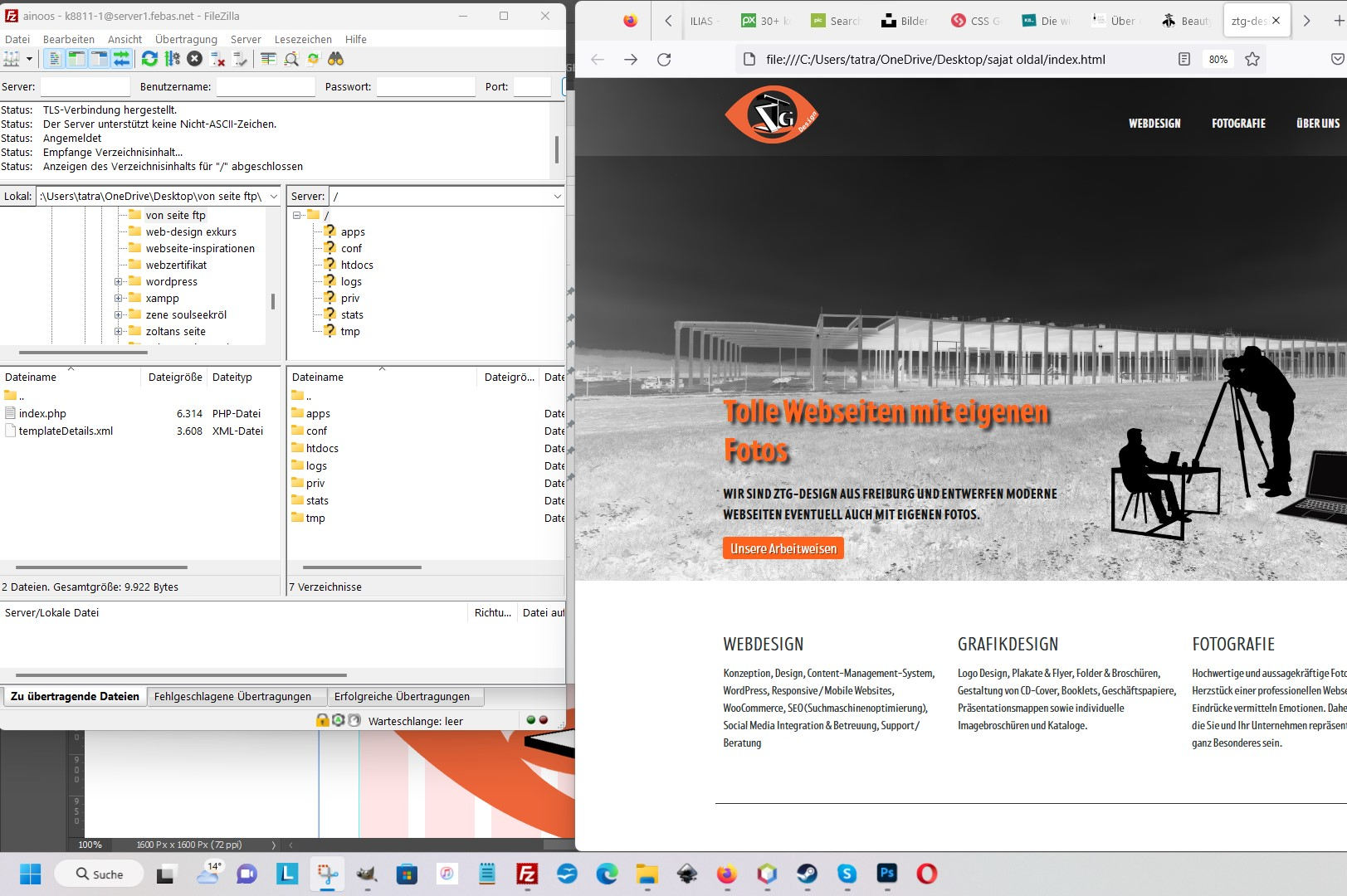The height and width of the screenshot is (896, 1347).
Task: Open the Lokal path dropdown
Action: pos(273,197)
